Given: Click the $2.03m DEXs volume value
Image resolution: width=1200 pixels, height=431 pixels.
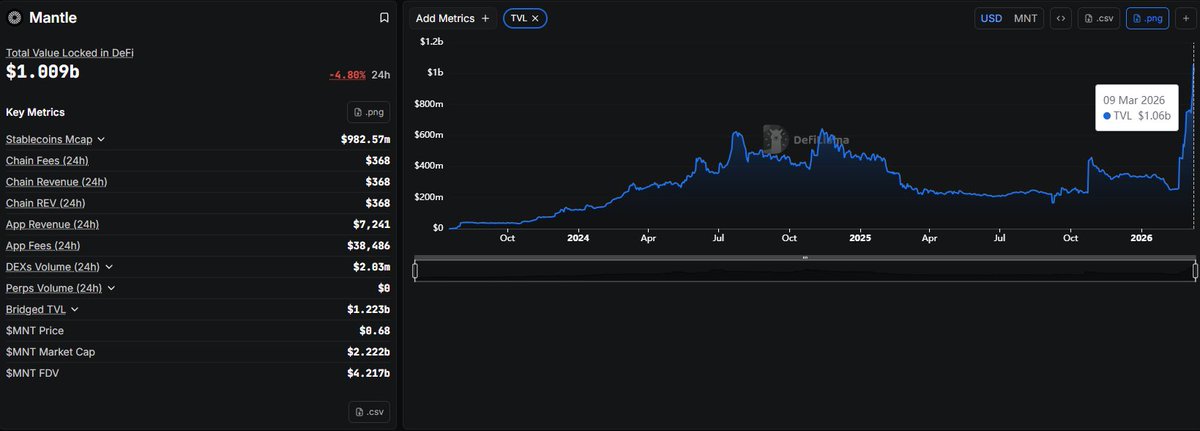Looking at the screenshot, I should 370,267.
